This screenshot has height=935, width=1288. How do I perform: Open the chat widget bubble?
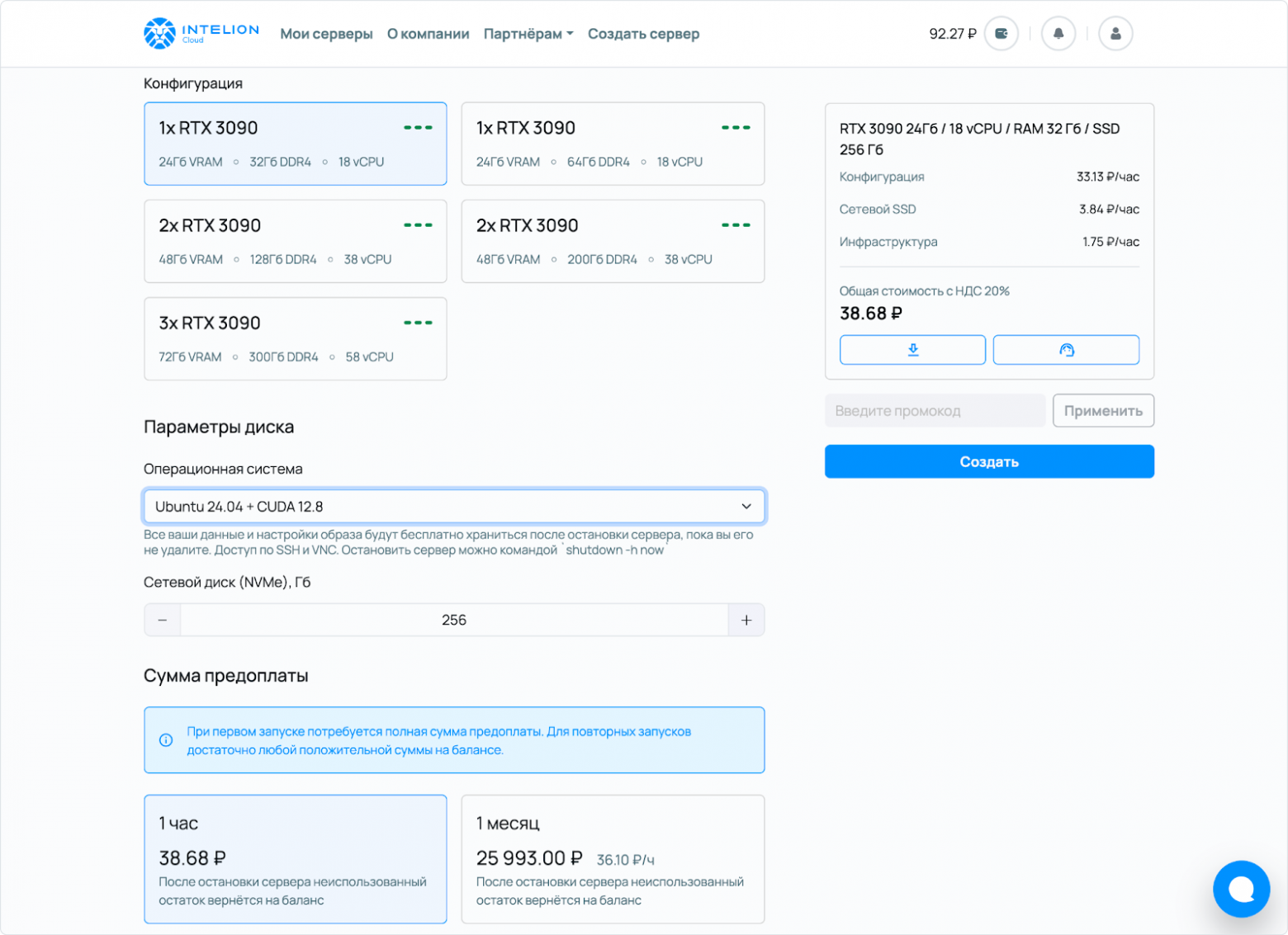pos(1240,889)
